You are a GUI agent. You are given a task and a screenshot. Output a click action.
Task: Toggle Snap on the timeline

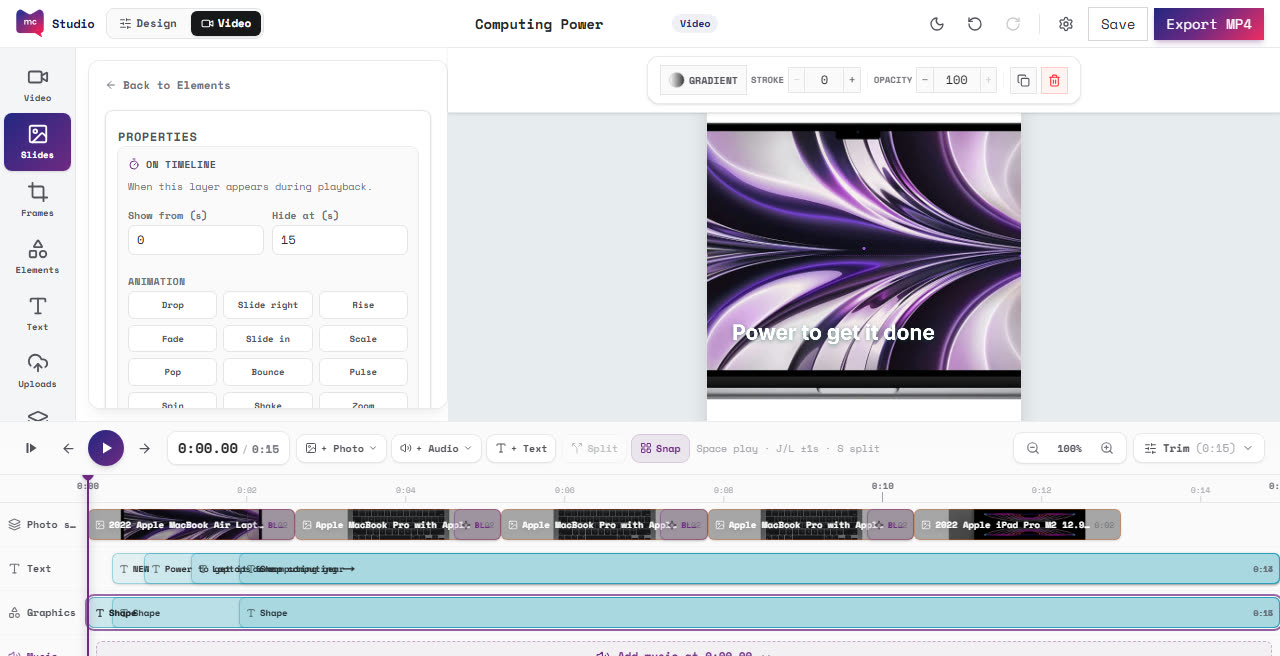(660, 448)
